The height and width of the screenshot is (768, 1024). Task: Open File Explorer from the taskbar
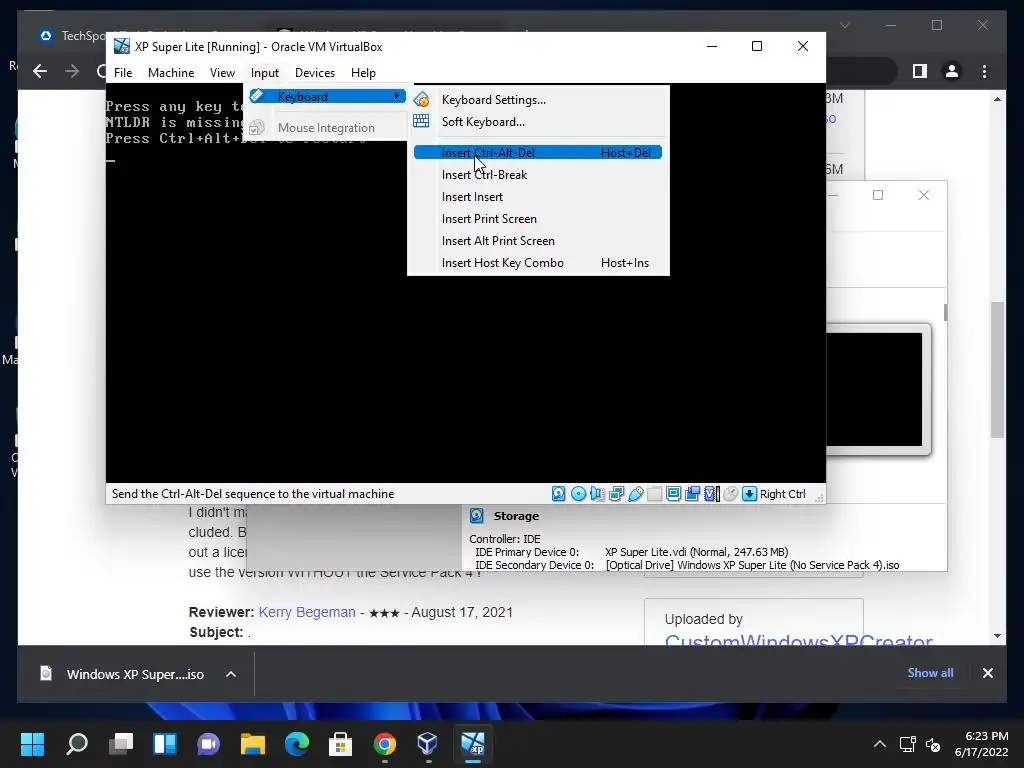click(x=253, y=743)
